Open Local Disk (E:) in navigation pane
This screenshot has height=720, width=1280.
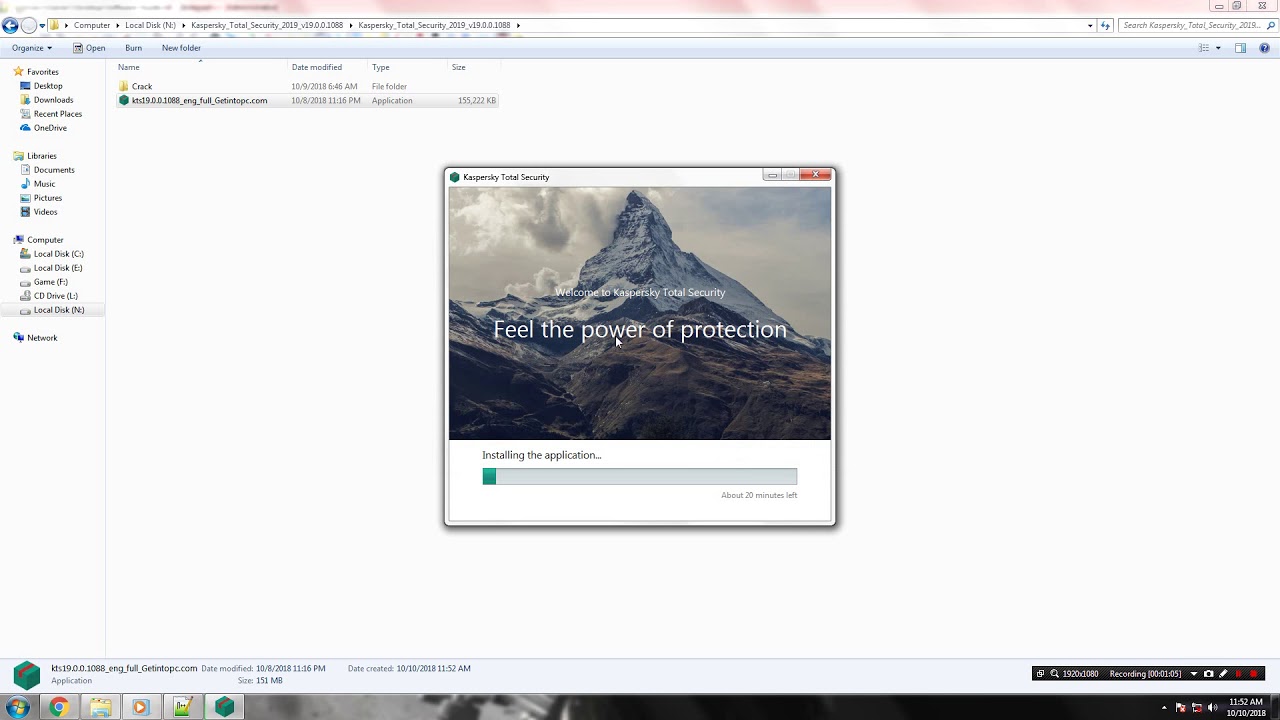pos(51,268)
